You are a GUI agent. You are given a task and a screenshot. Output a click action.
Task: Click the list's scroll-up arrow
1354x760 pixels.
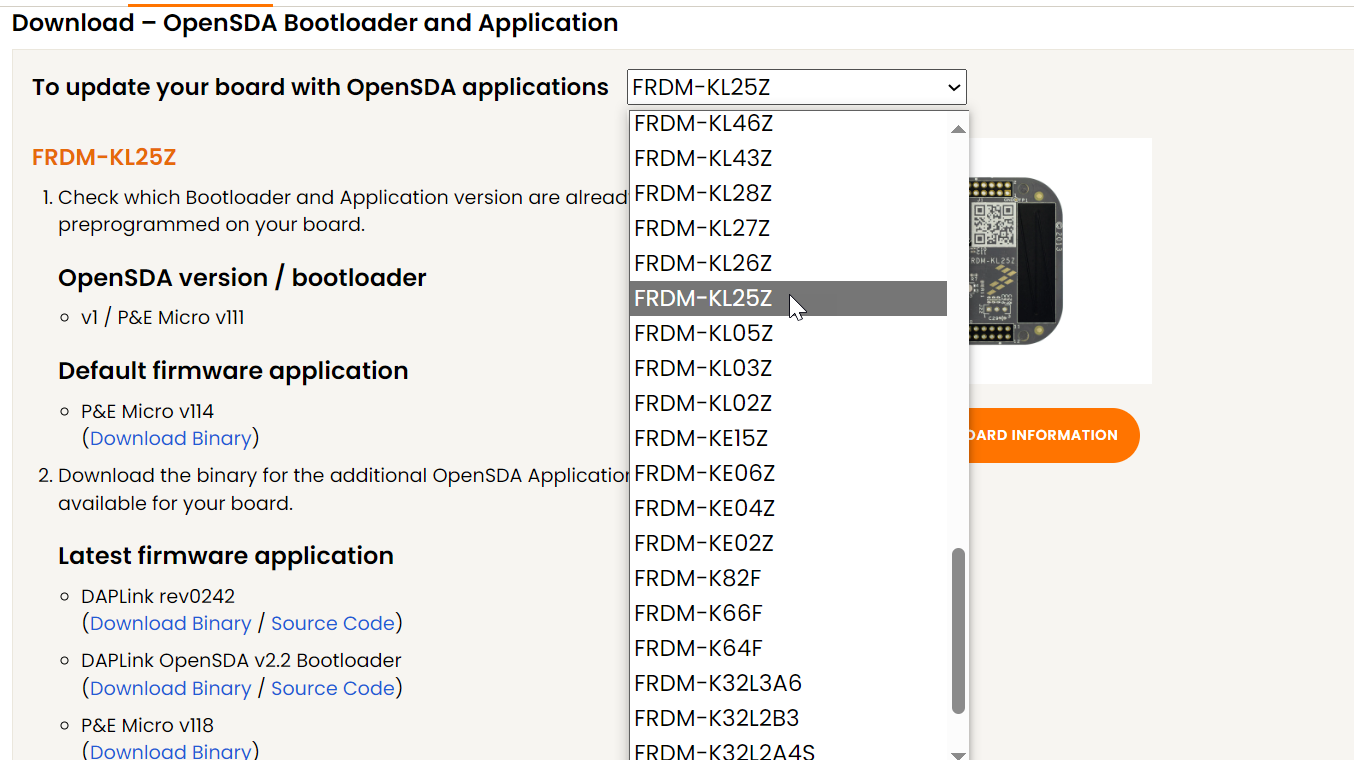958,127
